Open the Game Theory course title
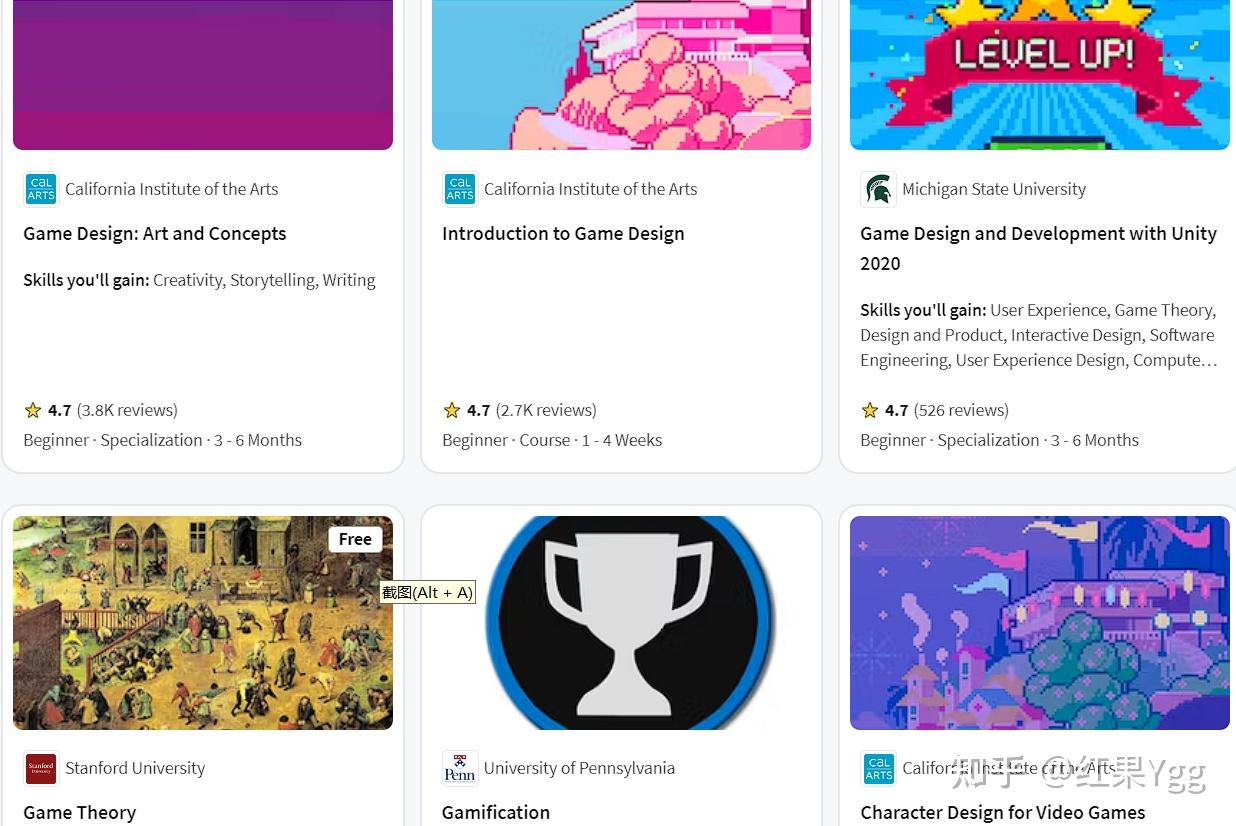The height and width of the screenshot is (826, 1236). (80, 813)
